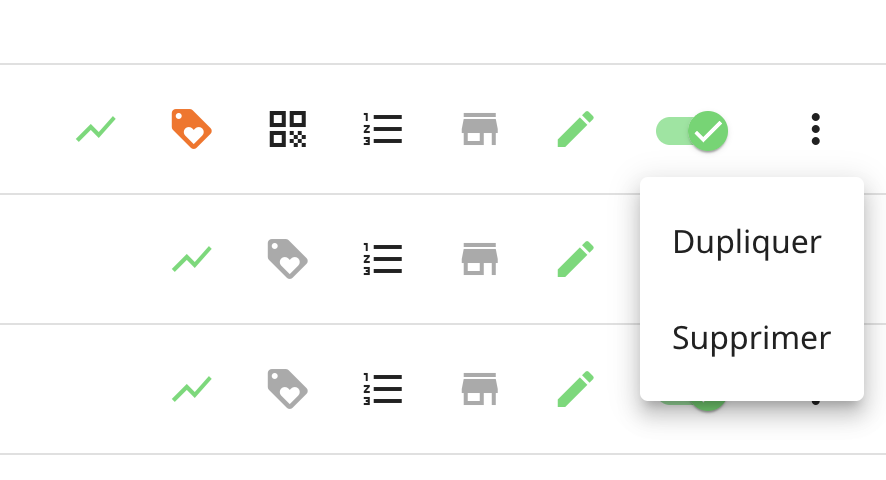
Task: Click gray heart tag in third row
Action: pos(288,389)
